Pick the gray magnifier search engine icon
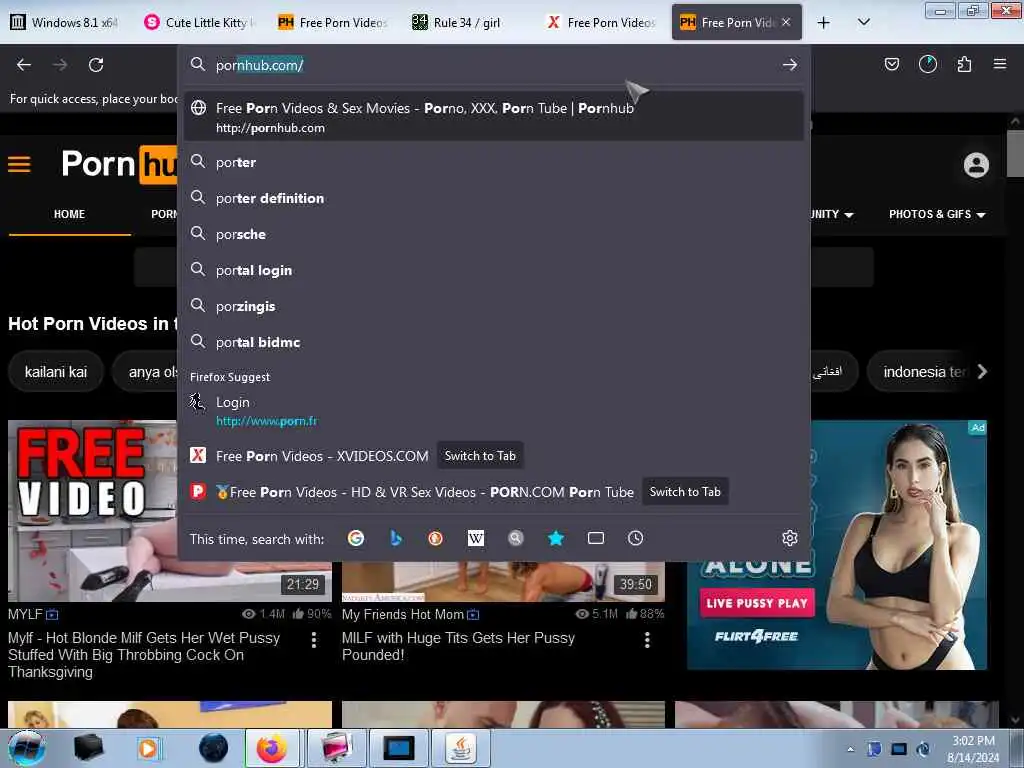Screen dimensions: 1024x768 (x=516, y=538)
